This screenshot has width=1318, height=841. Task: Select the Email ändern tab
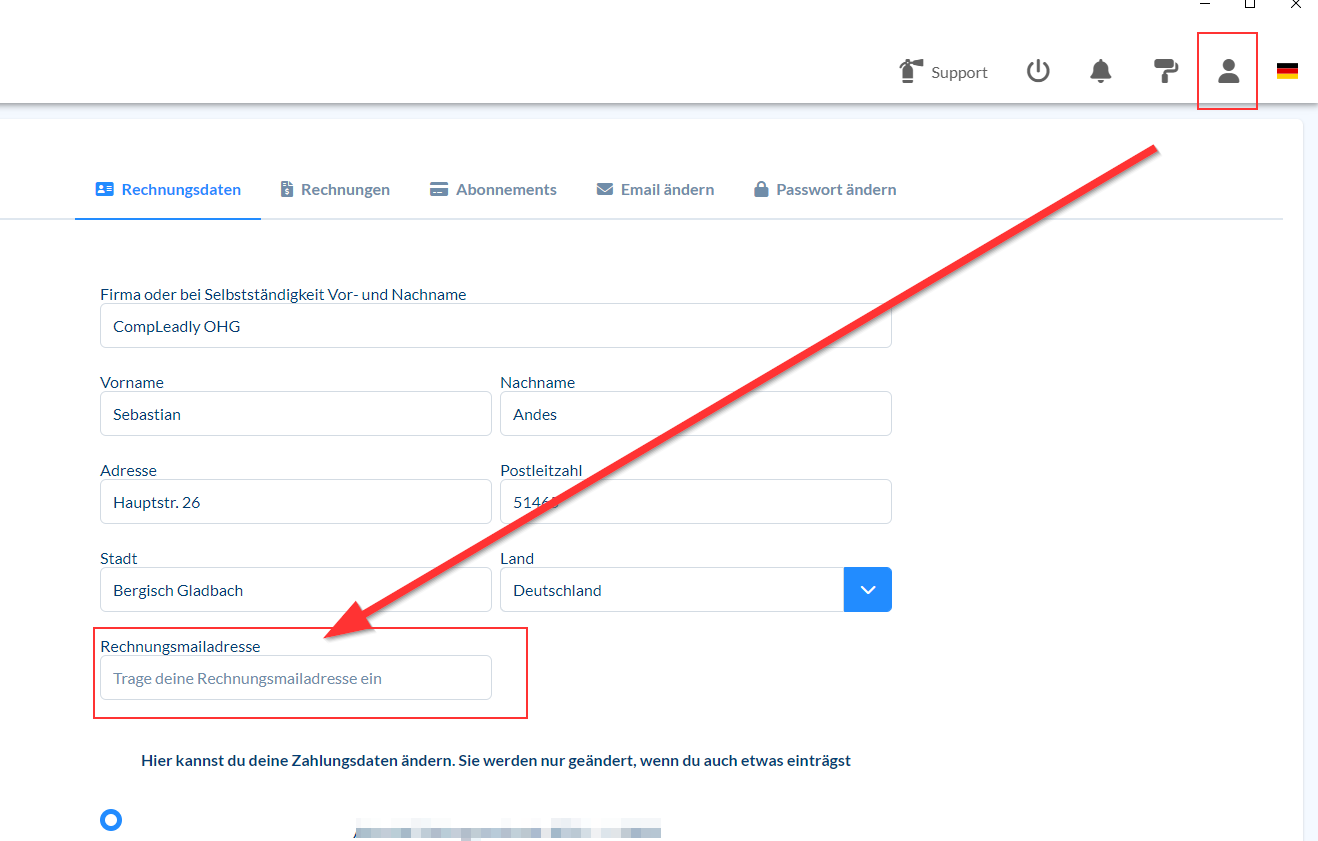tap(655, 190)
